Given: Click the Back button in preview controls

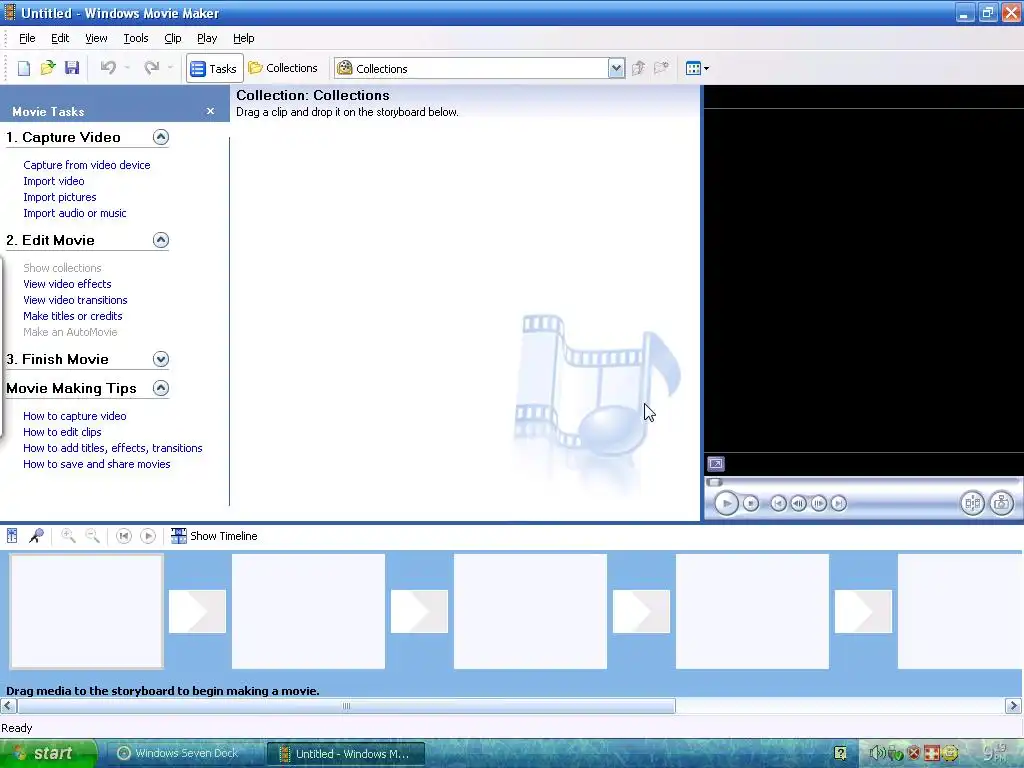Looking at the screenshot, I should point(778,504).
